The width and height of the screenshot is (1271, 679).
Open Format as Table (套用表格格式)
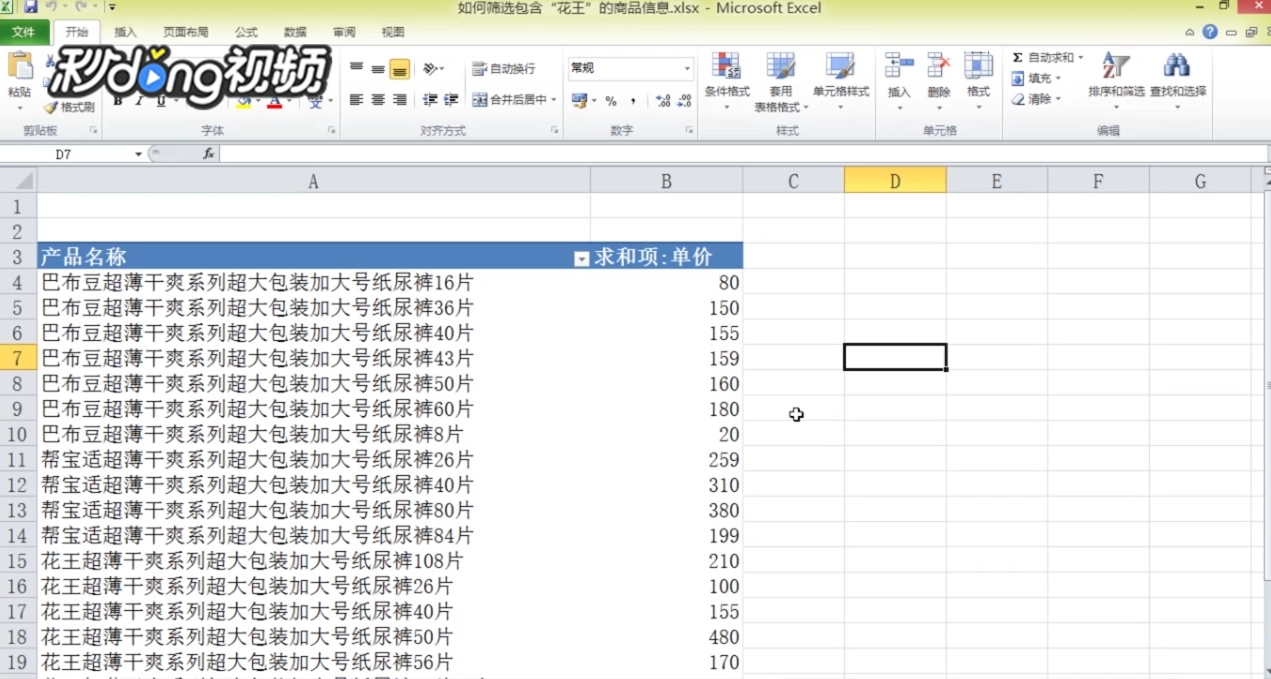pyautogui.click(x=781, y=81)
